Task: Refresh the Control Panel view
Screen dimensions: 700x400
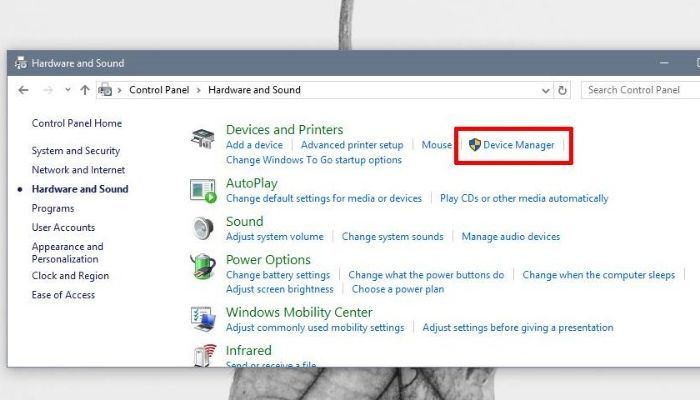Action: coord(563,90)
